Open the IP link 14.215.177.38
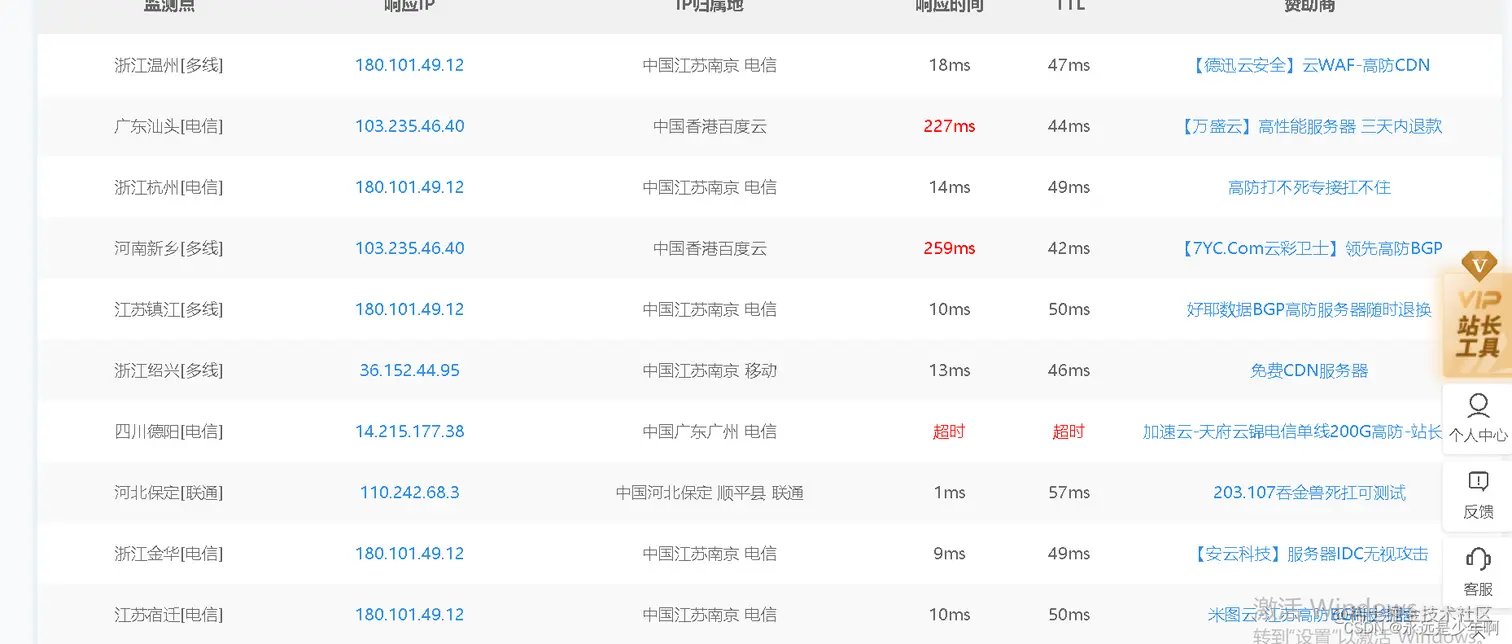This screenshot has width=1512, height=644. point(409,431)
